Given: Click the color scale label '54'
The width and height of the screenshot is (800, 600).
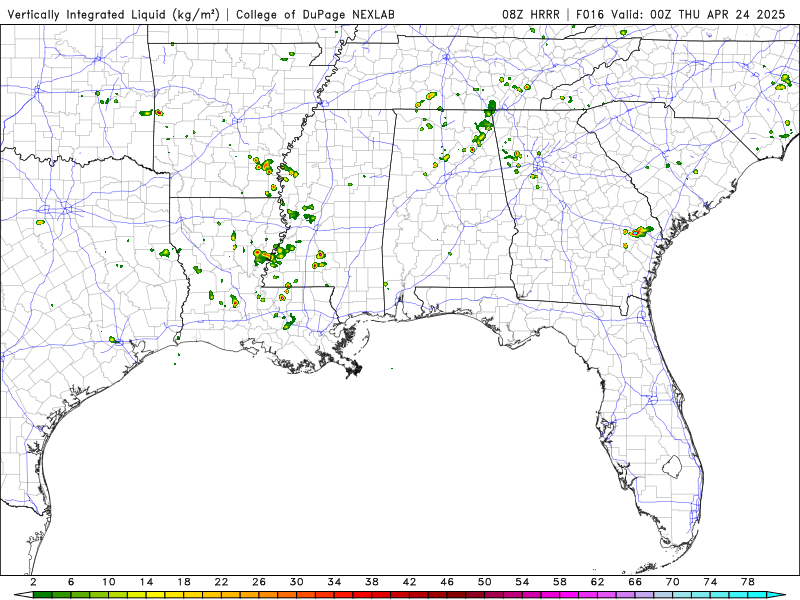Looking at the screenshot, I should pyautogui.click(x=522, y=582).
